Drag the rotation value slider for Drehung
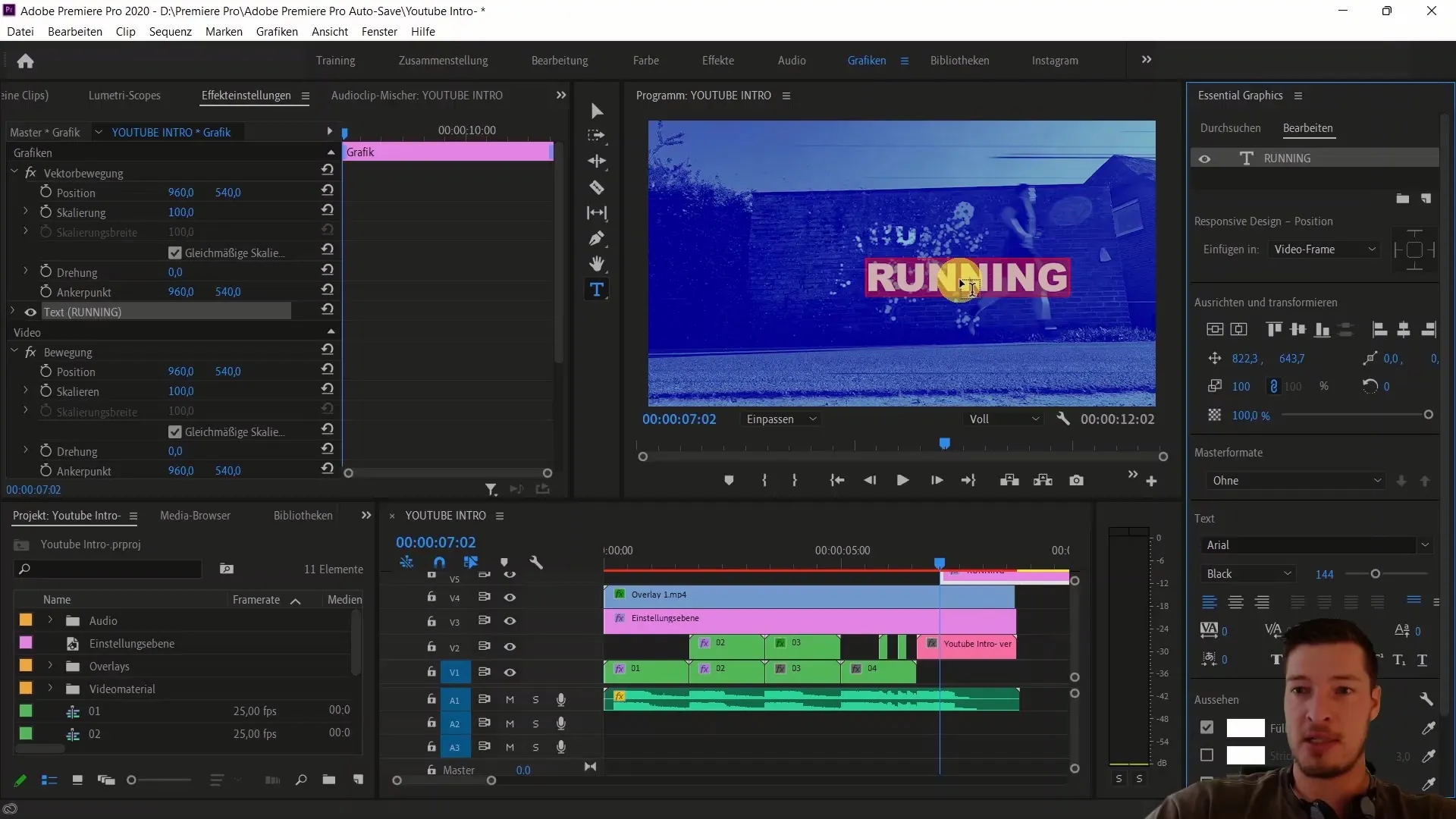 click(175, 272)
